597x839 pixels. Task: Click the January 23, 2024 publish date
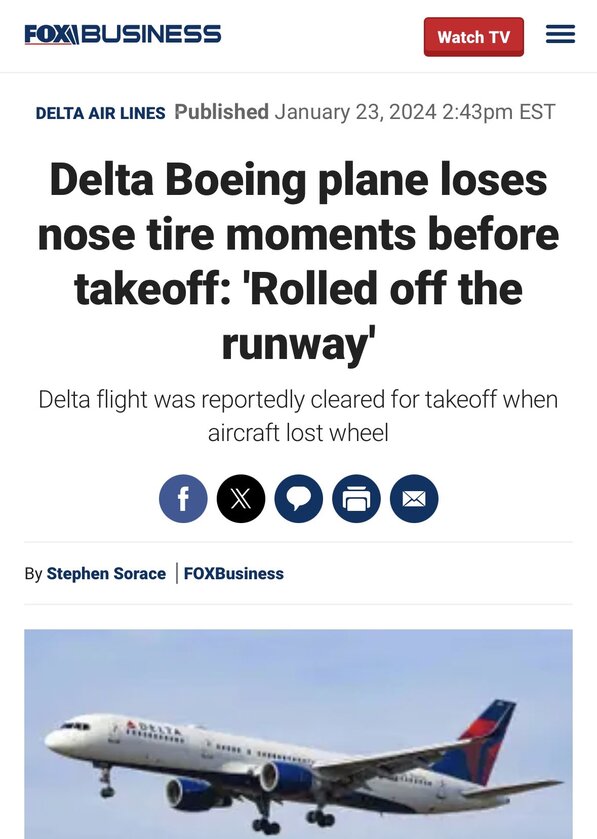(x=356, y=112)
